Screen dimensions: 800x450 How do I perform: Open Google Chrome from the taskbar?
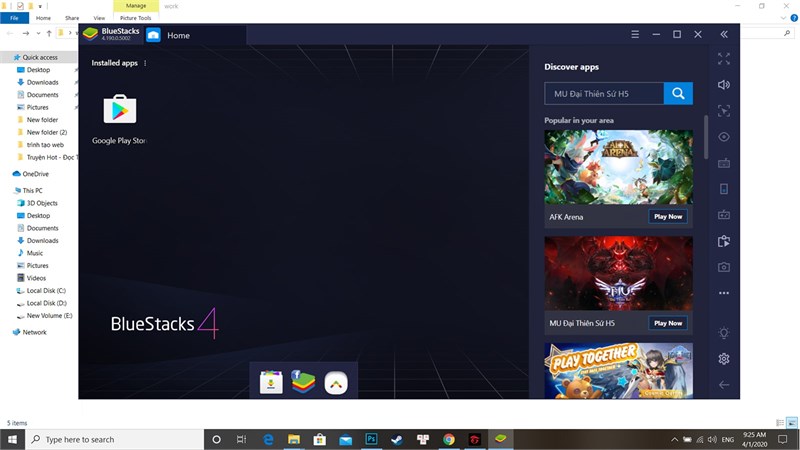click(448, 439)
